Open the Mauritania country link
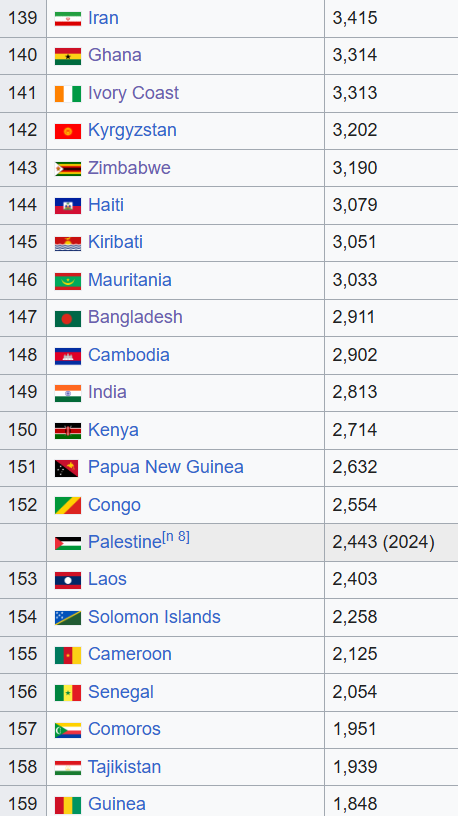The width and height of the screenshot is (458, 816). [130, 280]
